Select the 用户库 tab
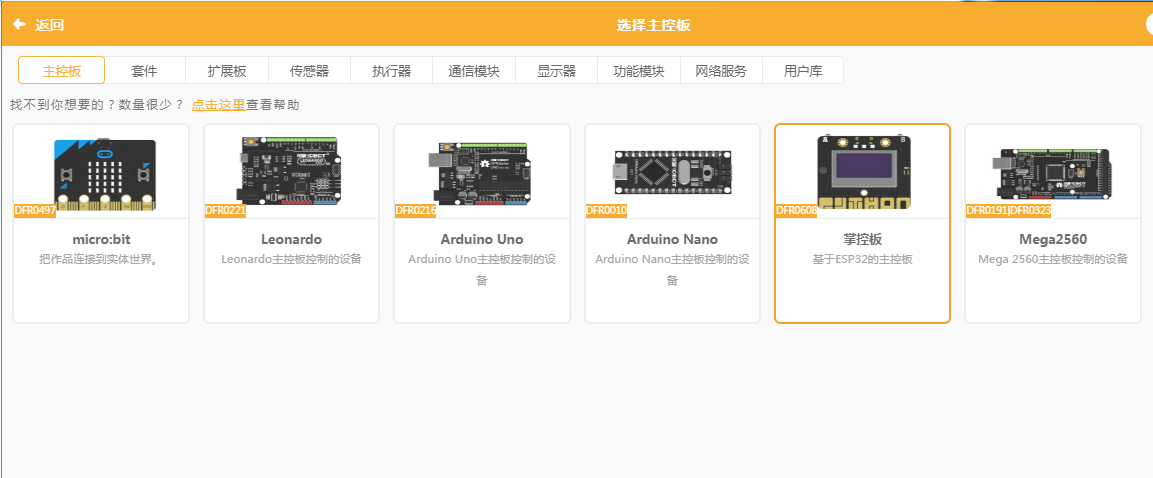The width and height of the screenshot is (1153, 478). [803, 71]
